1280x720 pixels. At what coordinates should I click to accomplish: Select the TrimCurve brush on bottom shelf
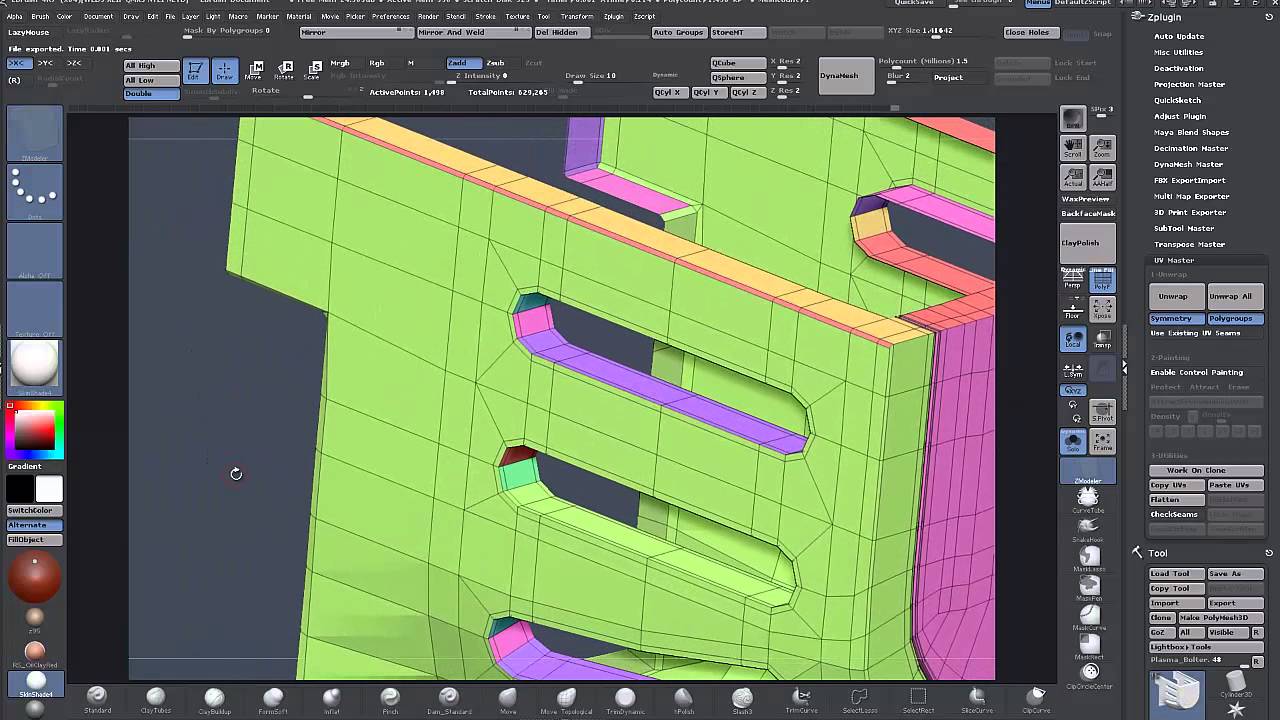801,700
